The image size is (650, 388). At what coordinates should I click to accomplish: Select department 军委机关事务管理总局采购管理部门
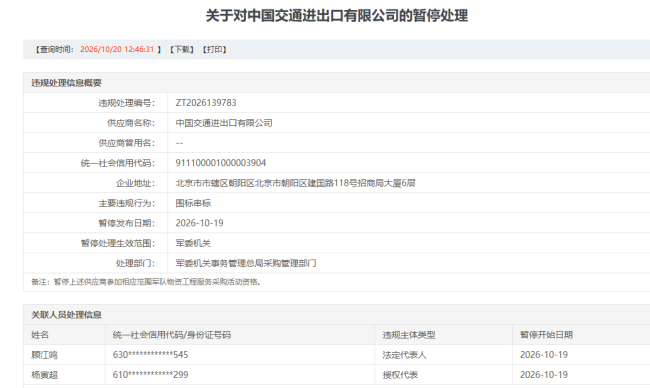click(x=246, y=263)
